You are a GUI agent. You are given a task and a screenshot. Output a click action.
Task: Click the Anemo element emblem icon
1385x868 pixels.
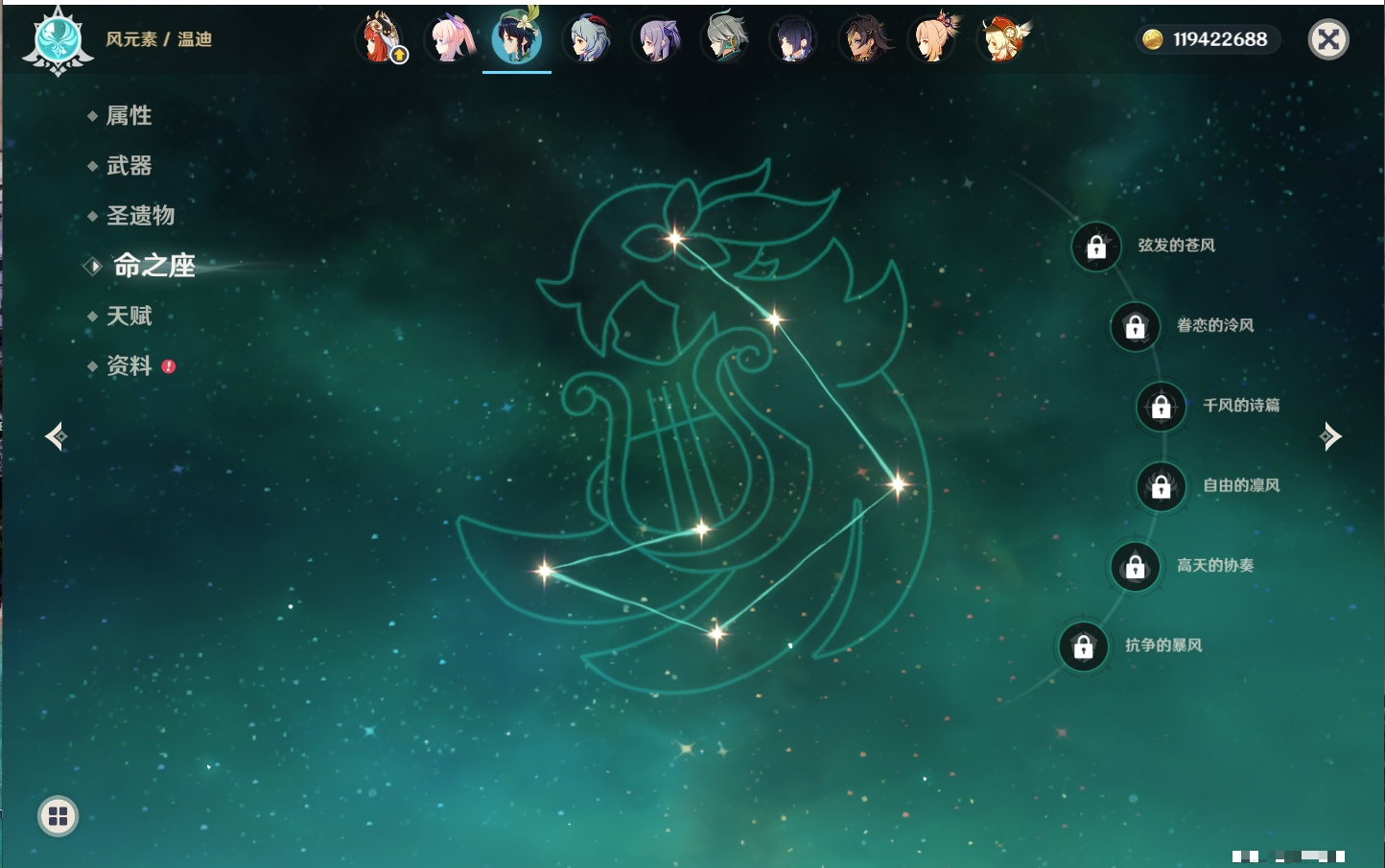tap(58, 41)
